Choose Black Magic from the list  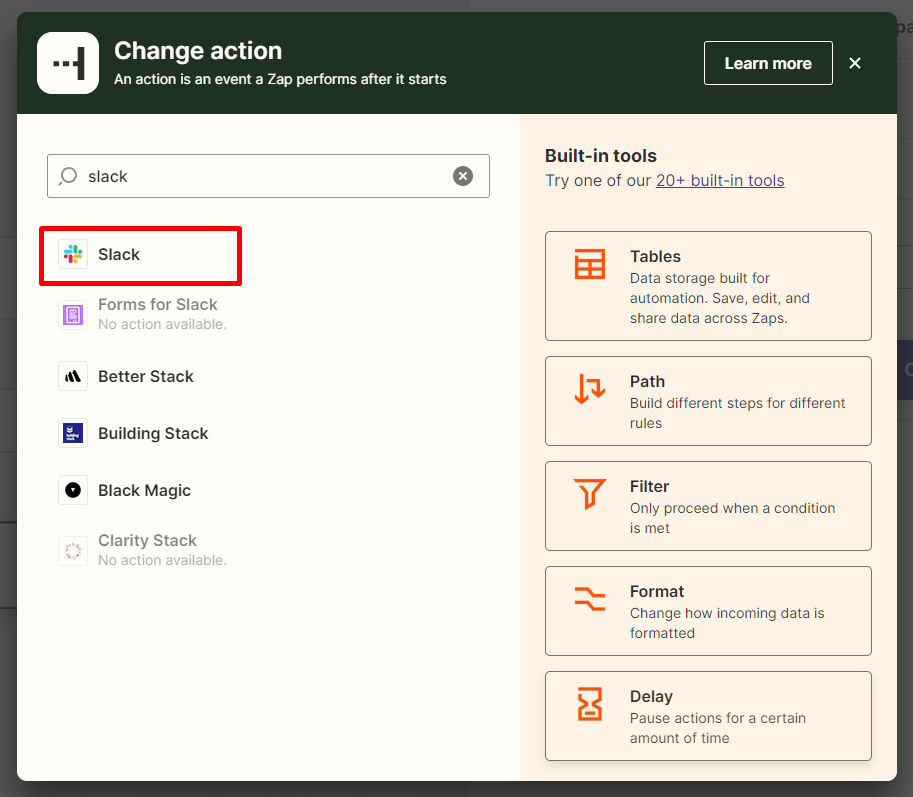coord(144,490)
